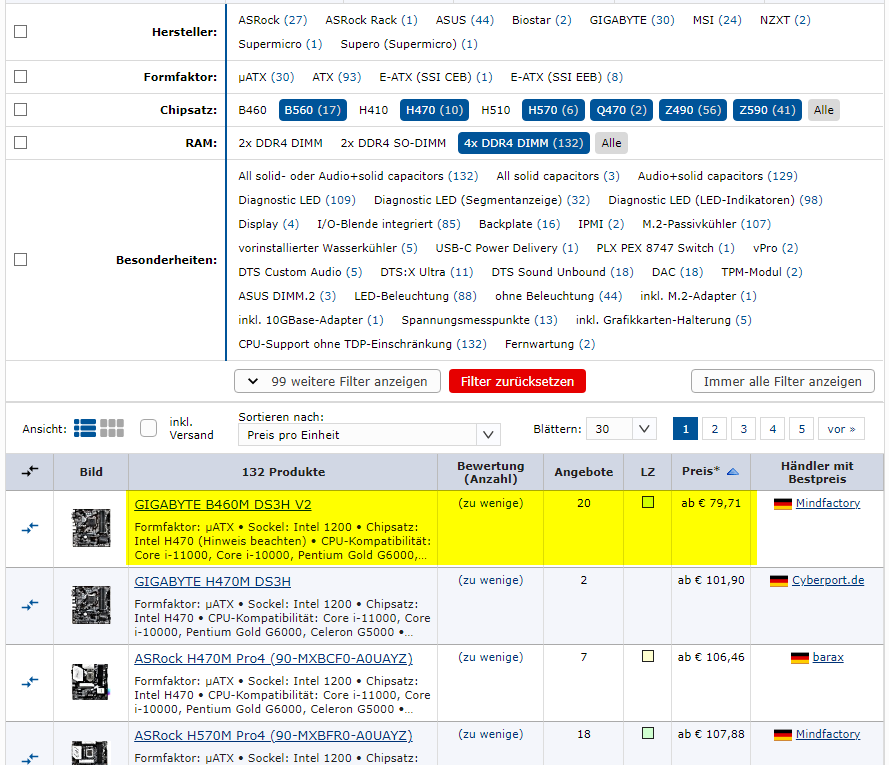Switch to grid view icon
The width and height of the screenshot is (889, 765).
112,428
